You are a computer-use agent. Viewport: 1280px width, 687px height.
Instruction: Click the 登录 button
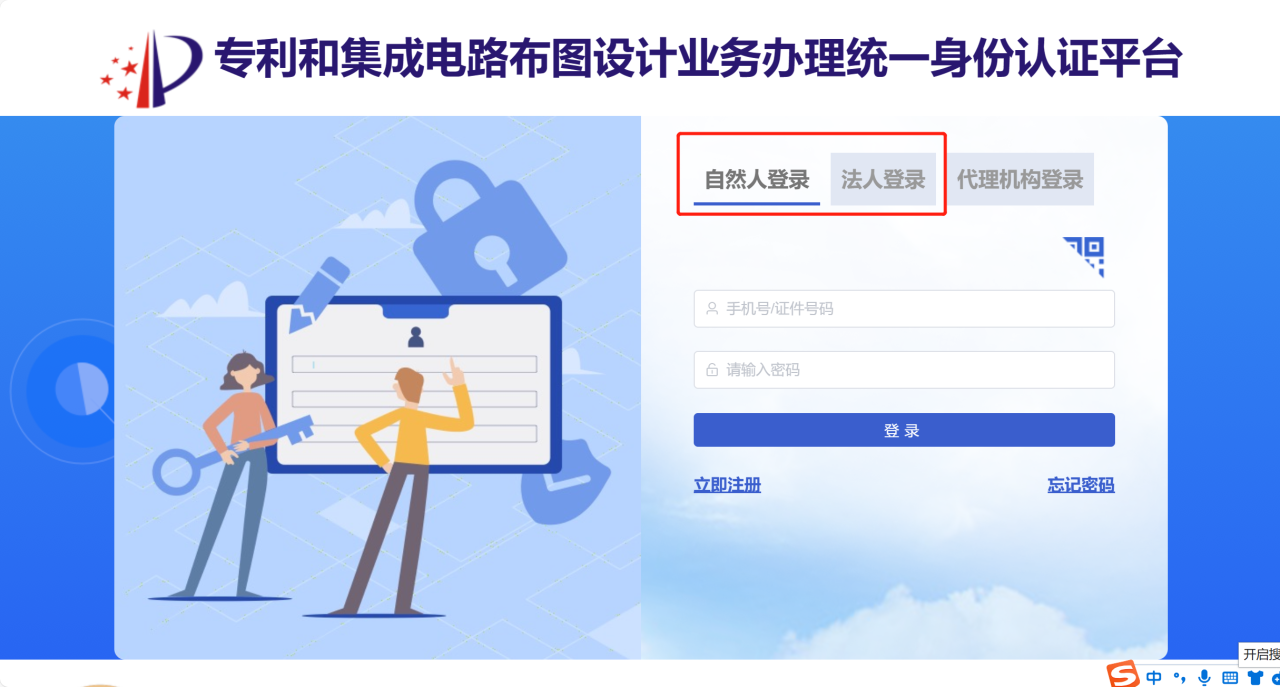point(904,430)
